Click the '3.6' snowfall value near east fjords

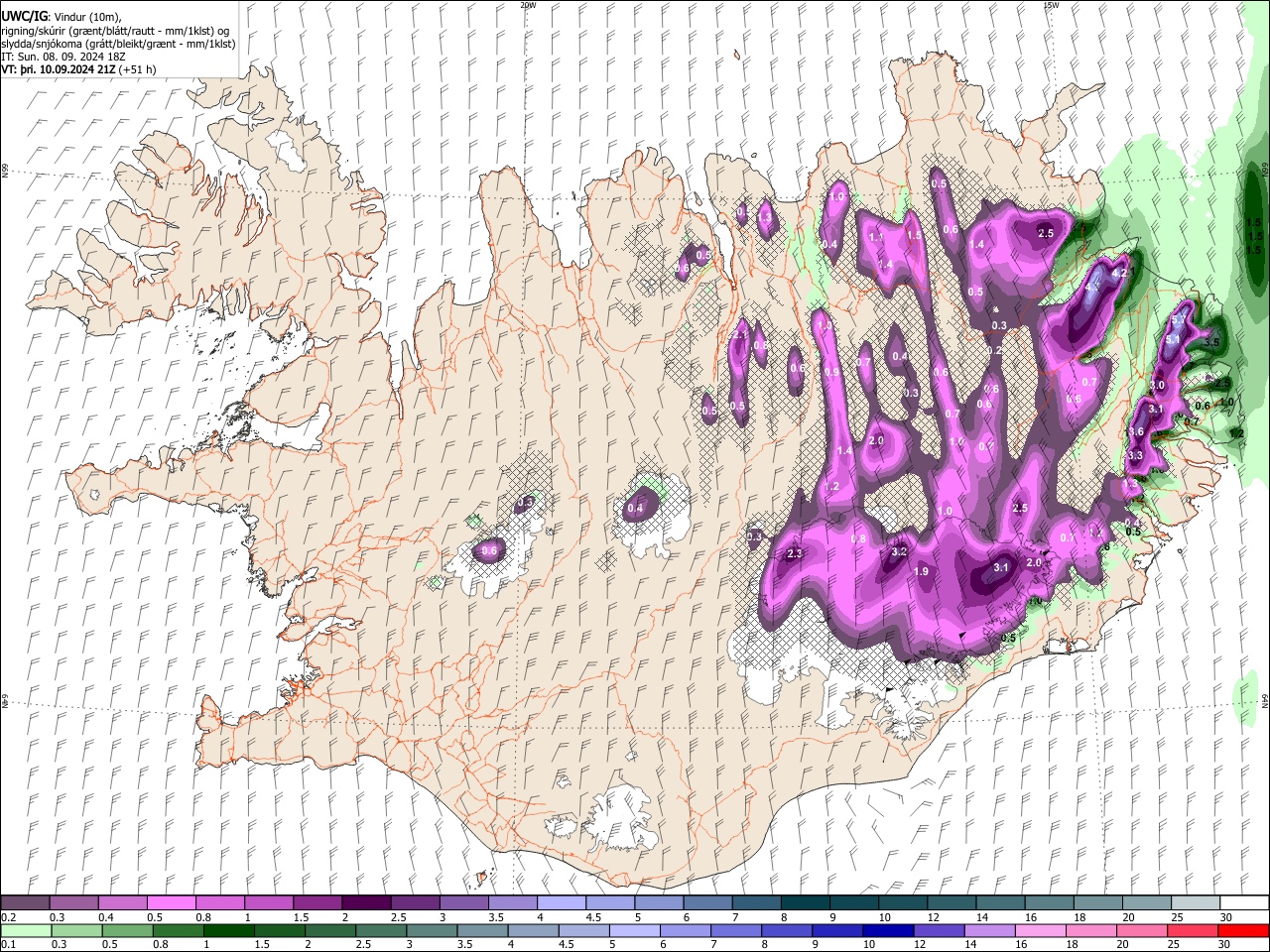1137,431
